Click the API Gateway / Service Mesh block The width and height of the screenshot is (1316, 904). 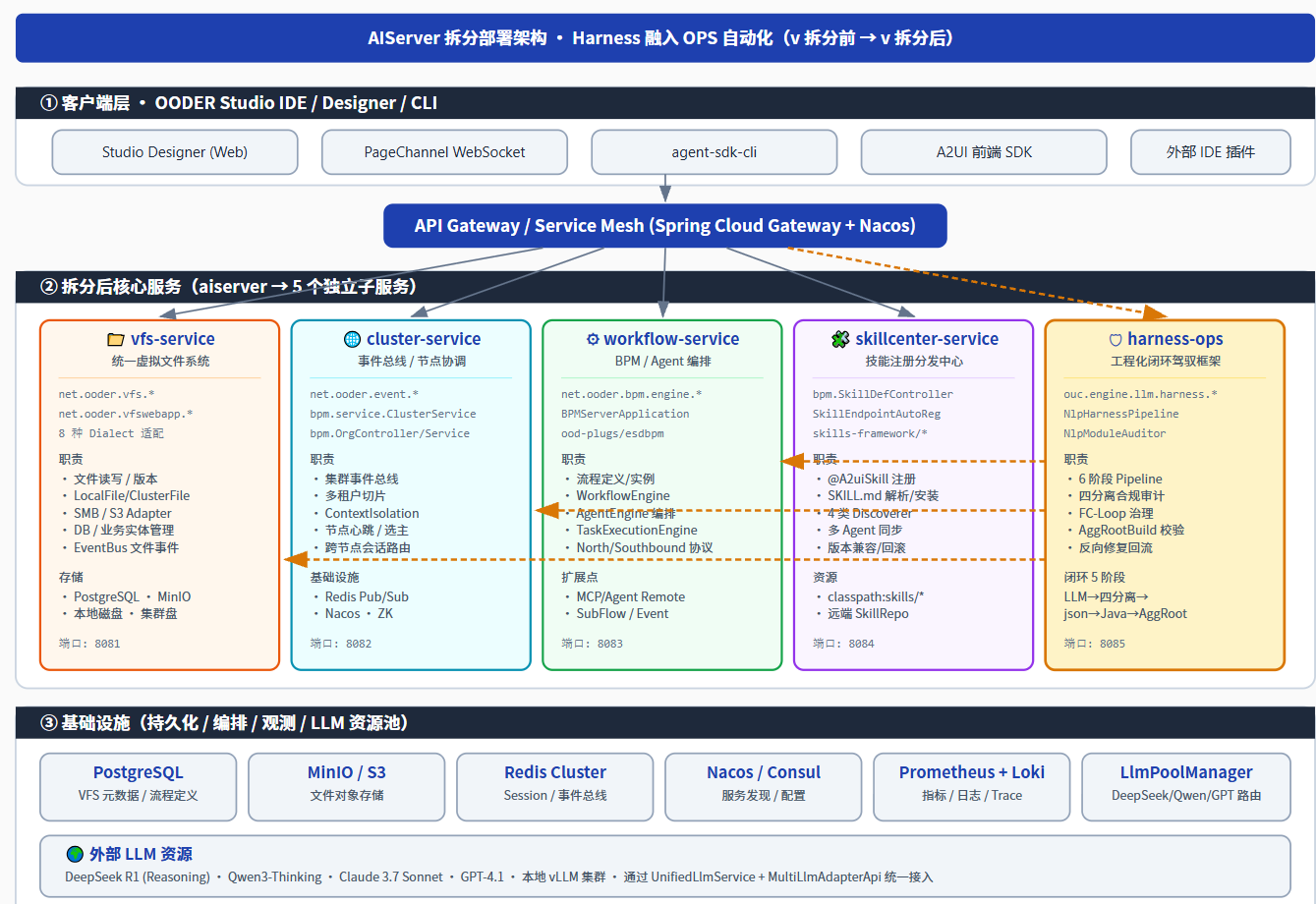[x=665, y=226]
